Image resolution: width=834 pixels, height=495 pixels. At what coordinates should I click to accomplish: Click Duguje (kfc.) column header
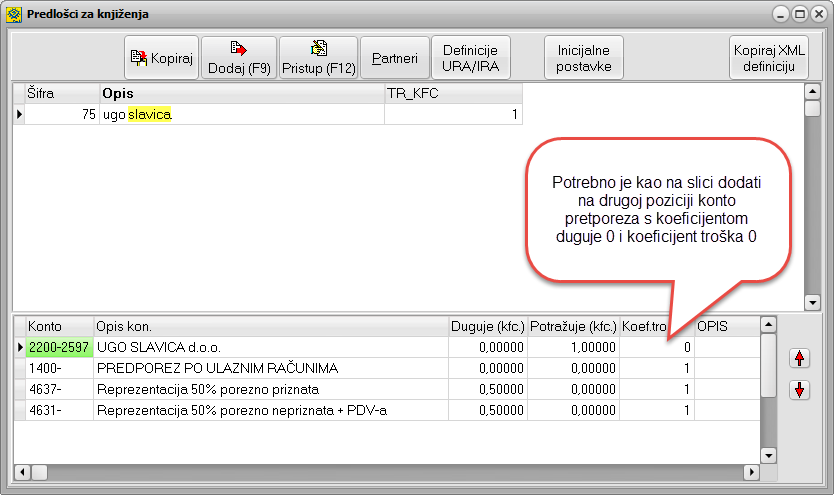[x=488, y=326]
